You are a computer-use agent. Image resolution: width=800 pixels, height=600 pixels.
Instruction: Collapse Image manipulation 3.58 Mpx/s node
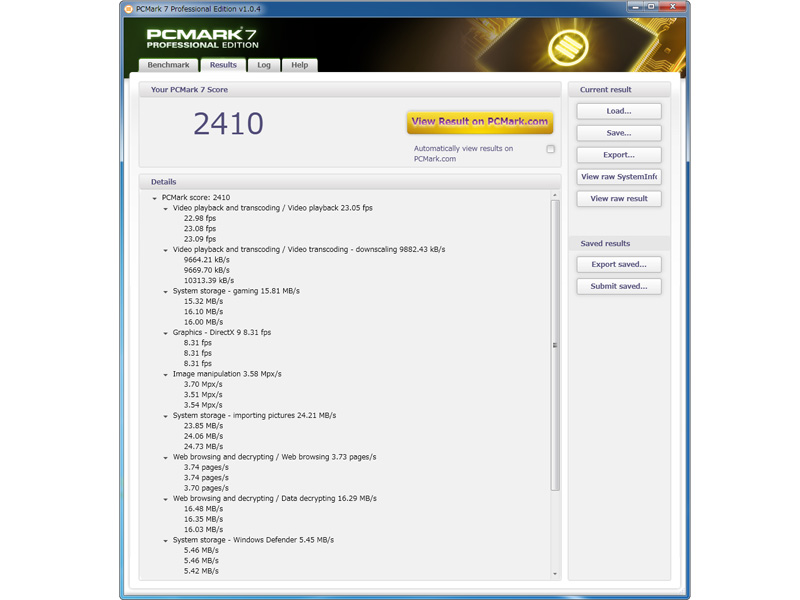click(165, 374)
